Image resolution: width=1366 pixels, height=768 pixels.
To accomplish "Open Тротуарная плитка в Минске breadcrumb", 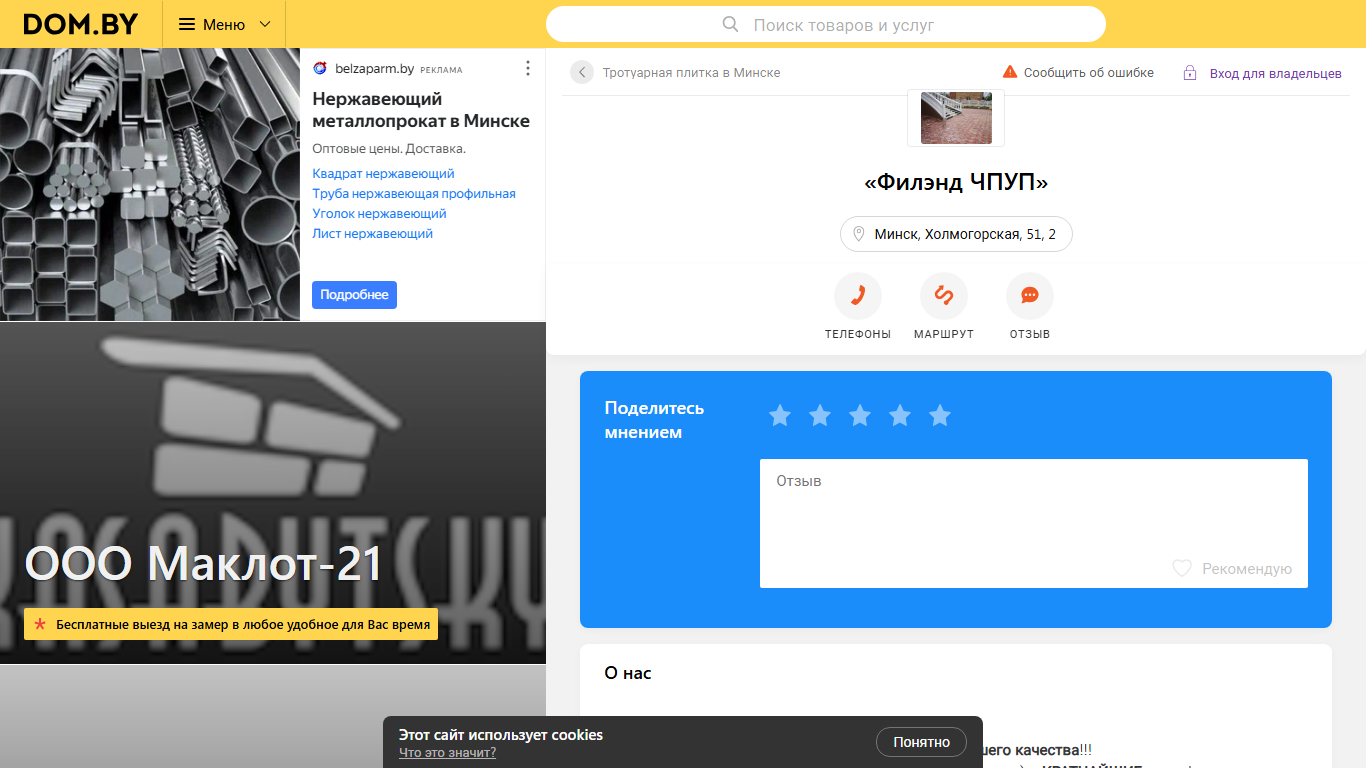I will pyautogui.click(x=691, y=73).
